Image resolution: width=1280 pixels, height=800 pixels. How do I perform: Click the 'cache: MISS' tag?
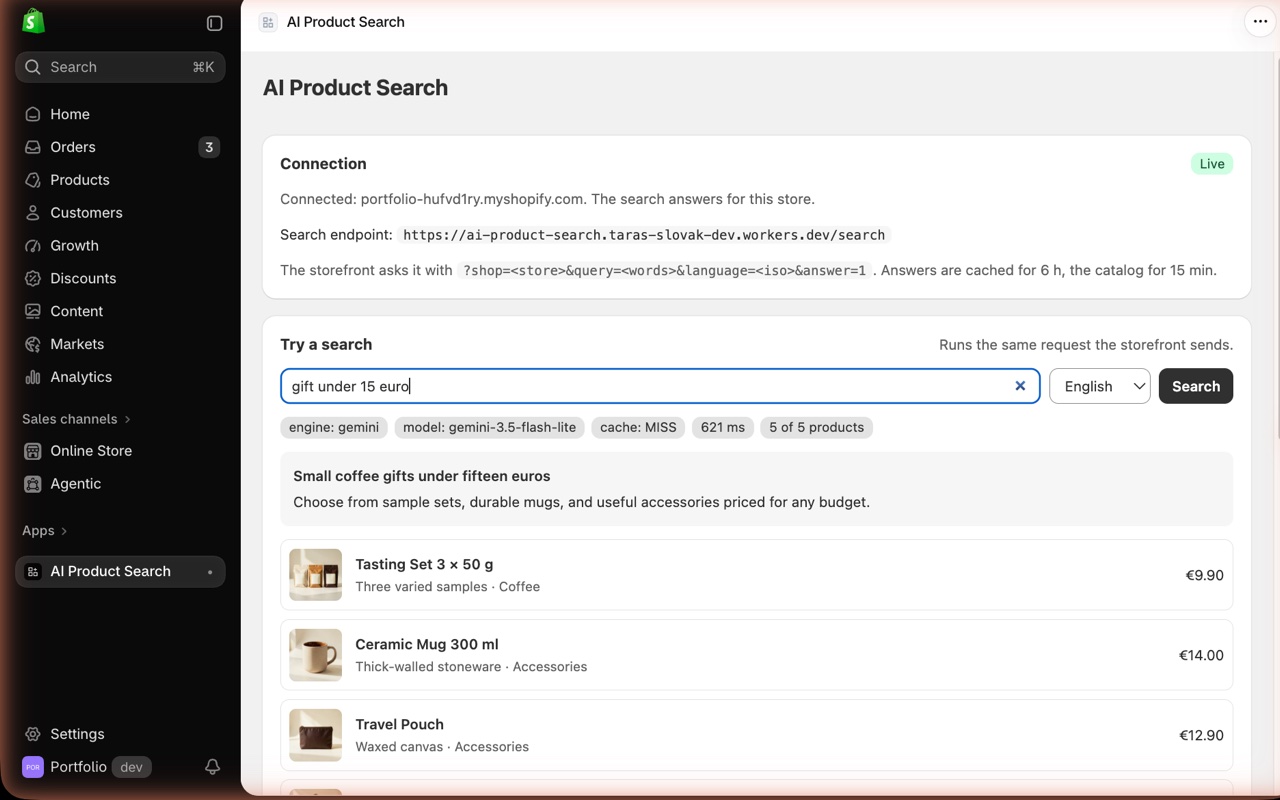[638, 427]
